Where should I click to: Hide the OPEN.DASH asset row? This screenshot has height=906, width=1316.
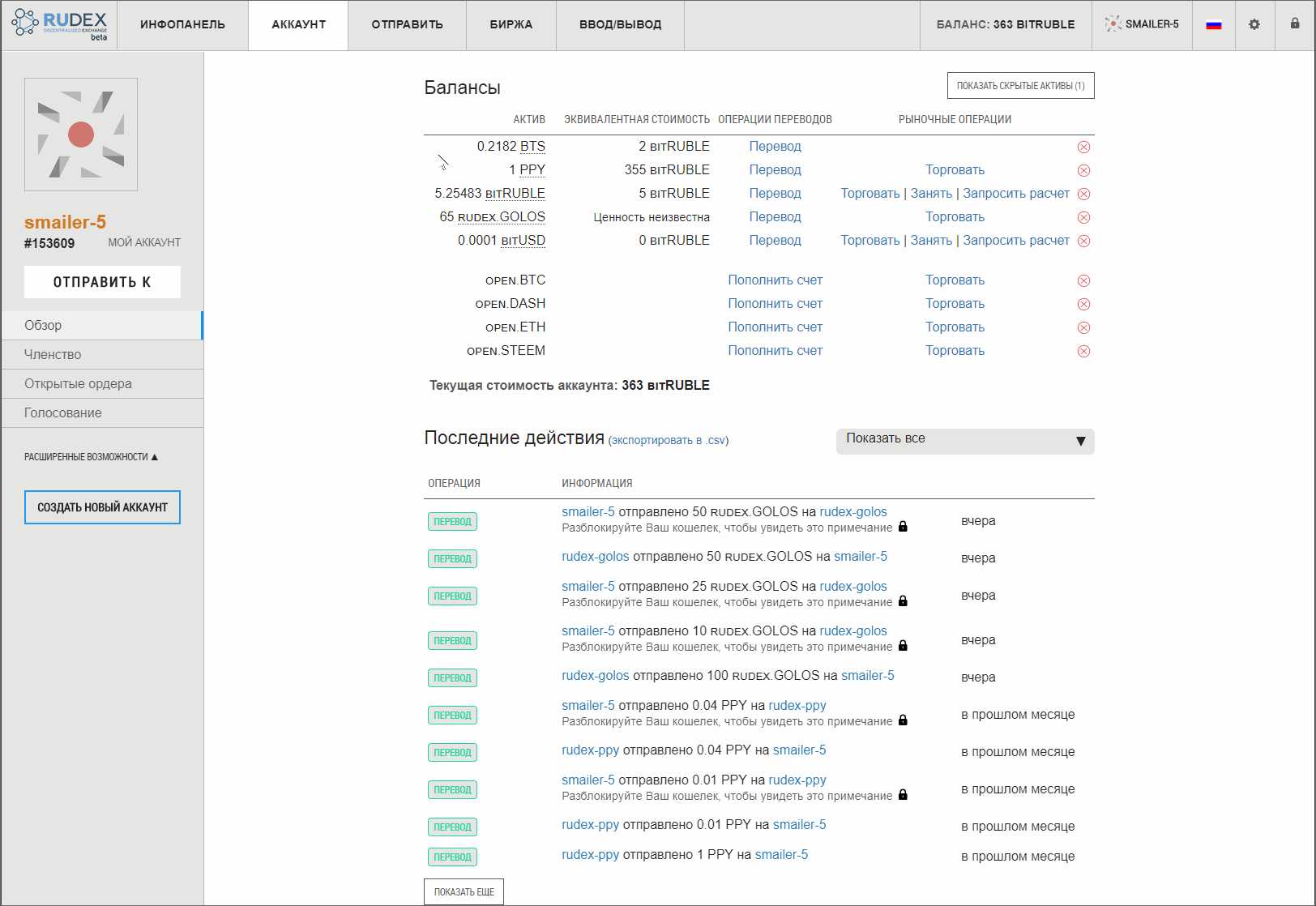[x=1083, y=304]
